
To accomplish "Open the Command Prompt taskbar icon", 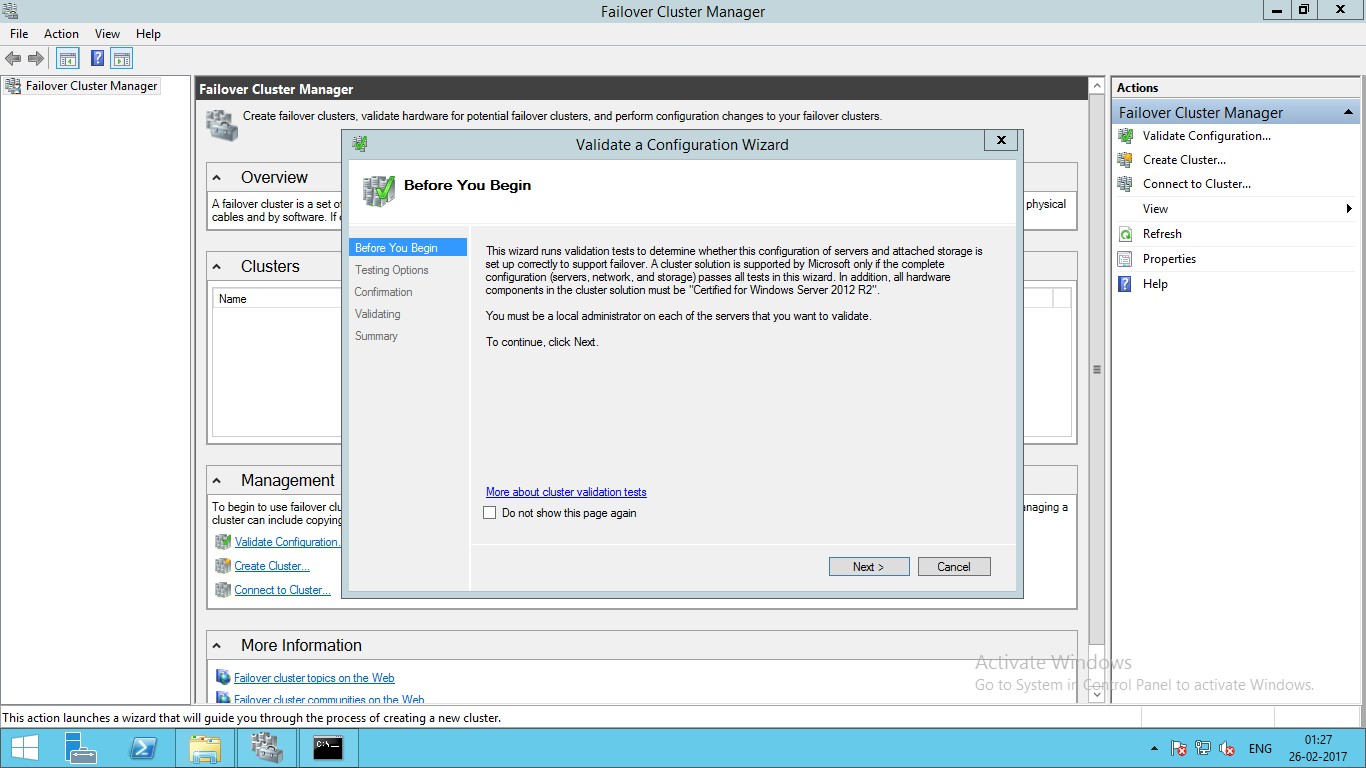I will pyautogui.click(x=329, y=748).
